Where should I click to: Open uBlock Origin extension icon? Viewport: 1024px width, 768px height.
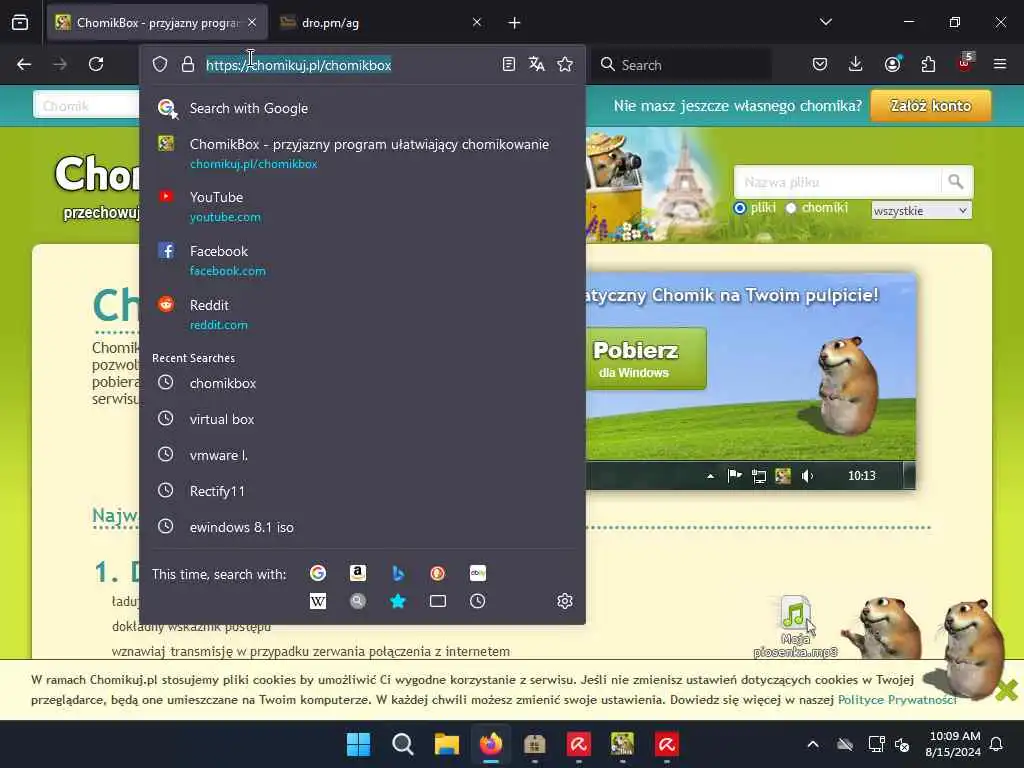[x=965, y=63]
